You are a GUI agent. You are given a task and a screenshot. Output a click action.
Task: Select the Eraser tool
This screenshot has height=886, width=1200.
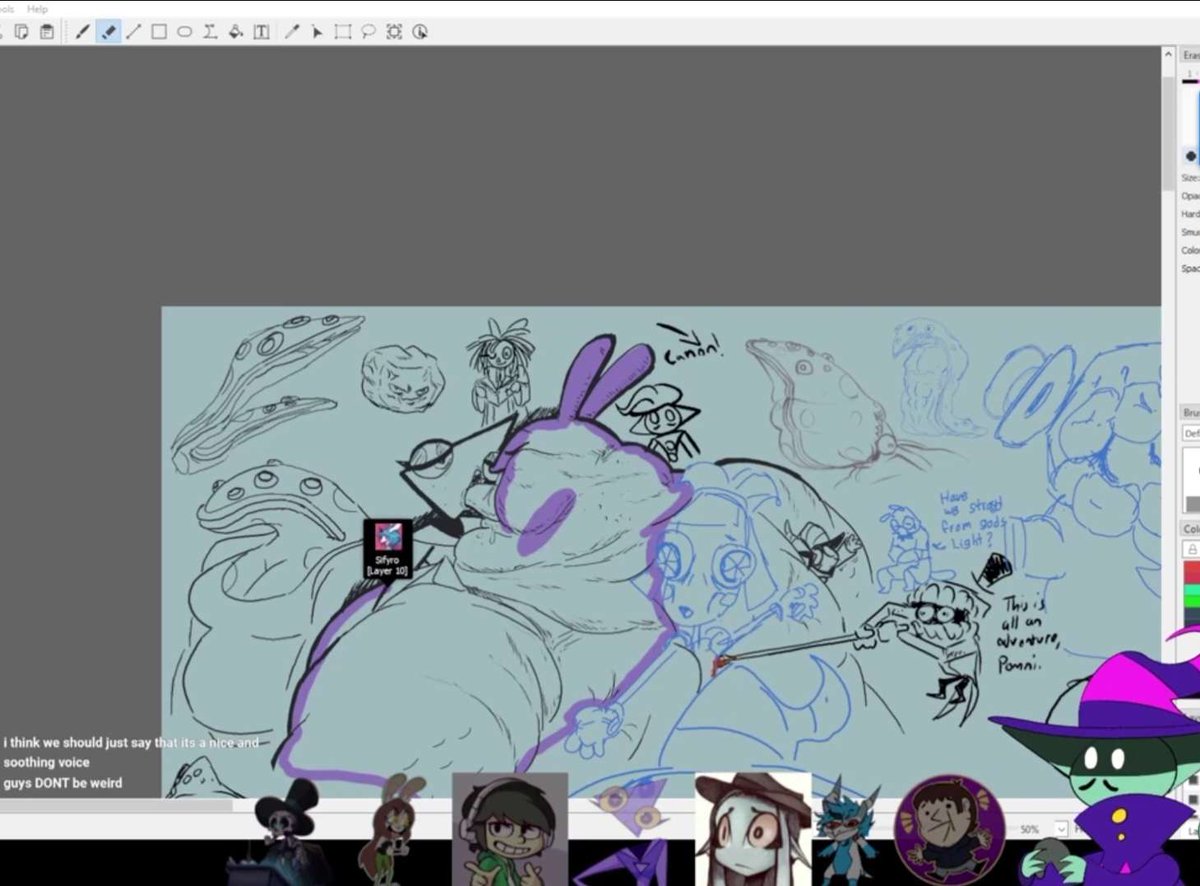108,32
